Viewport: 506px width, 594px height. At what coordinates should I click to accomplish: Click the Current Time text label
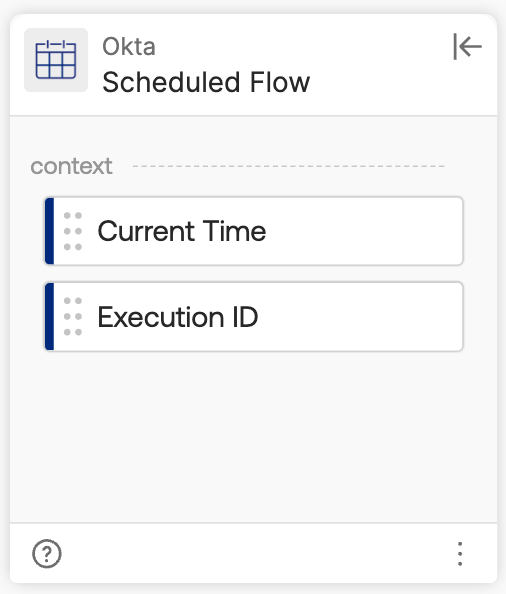[x=182, y=231]
